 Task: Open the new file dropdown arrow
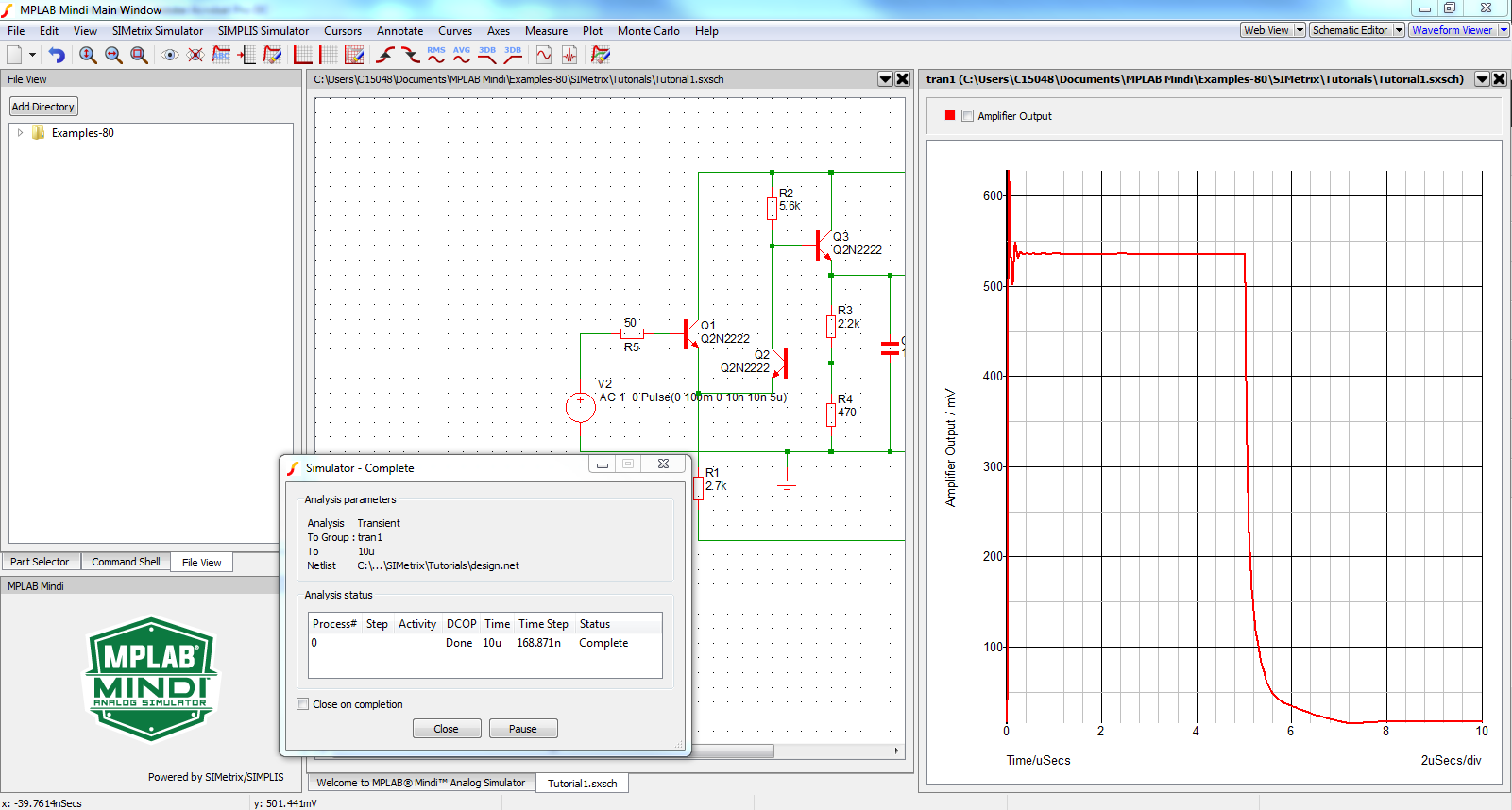(32, 56)
